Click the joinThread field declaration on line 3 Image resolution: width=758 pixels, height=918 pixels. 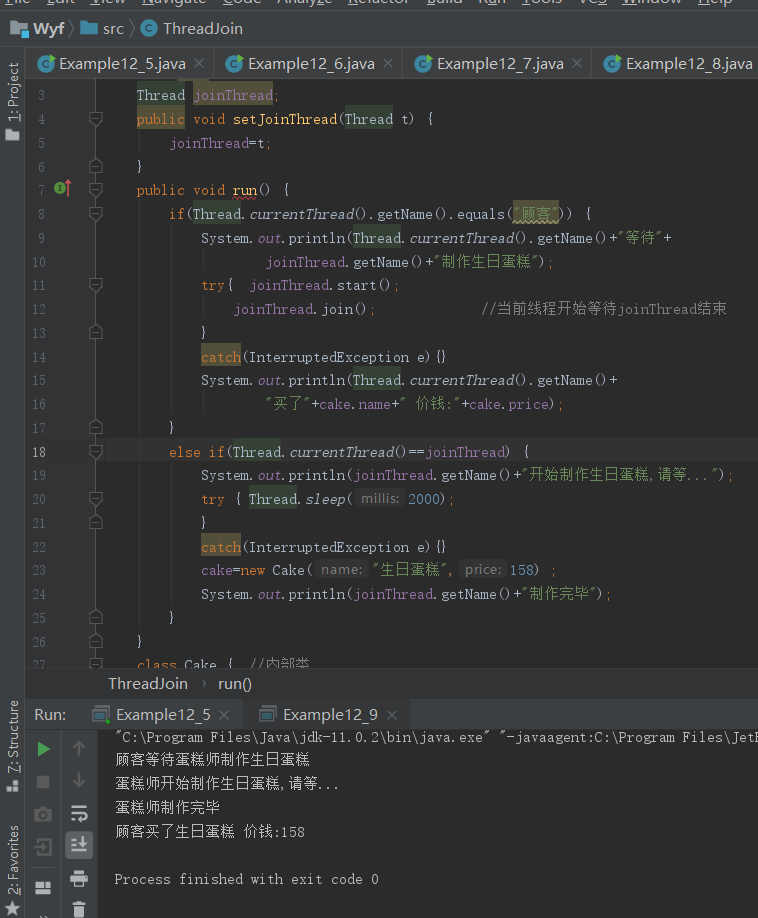coord(233,95)
